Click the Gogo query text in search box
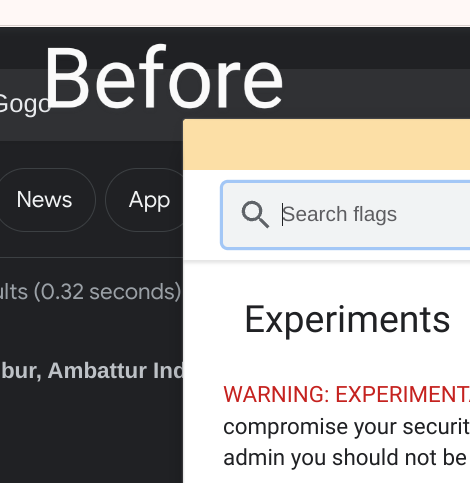Screen dimensions: 470x483 [25, 104]
